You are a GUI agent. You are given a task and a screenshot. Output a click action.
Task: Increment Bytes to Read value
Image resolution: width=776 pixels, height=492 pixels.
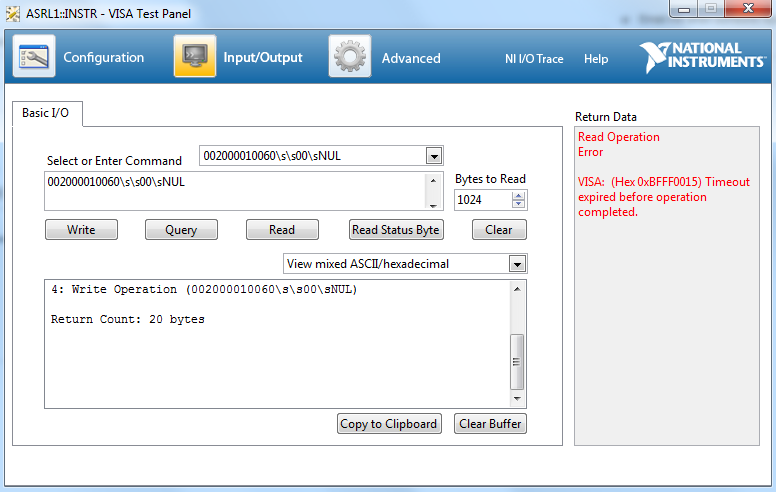click(x=519, y=196)
